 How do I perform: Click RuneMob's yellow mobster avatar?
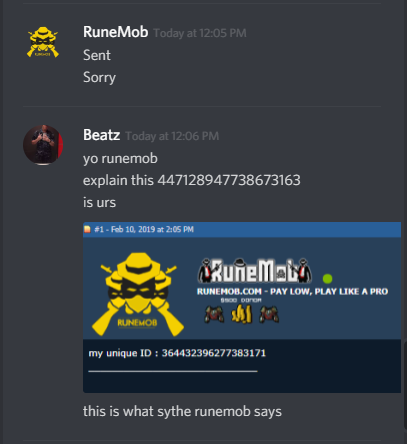43,42
